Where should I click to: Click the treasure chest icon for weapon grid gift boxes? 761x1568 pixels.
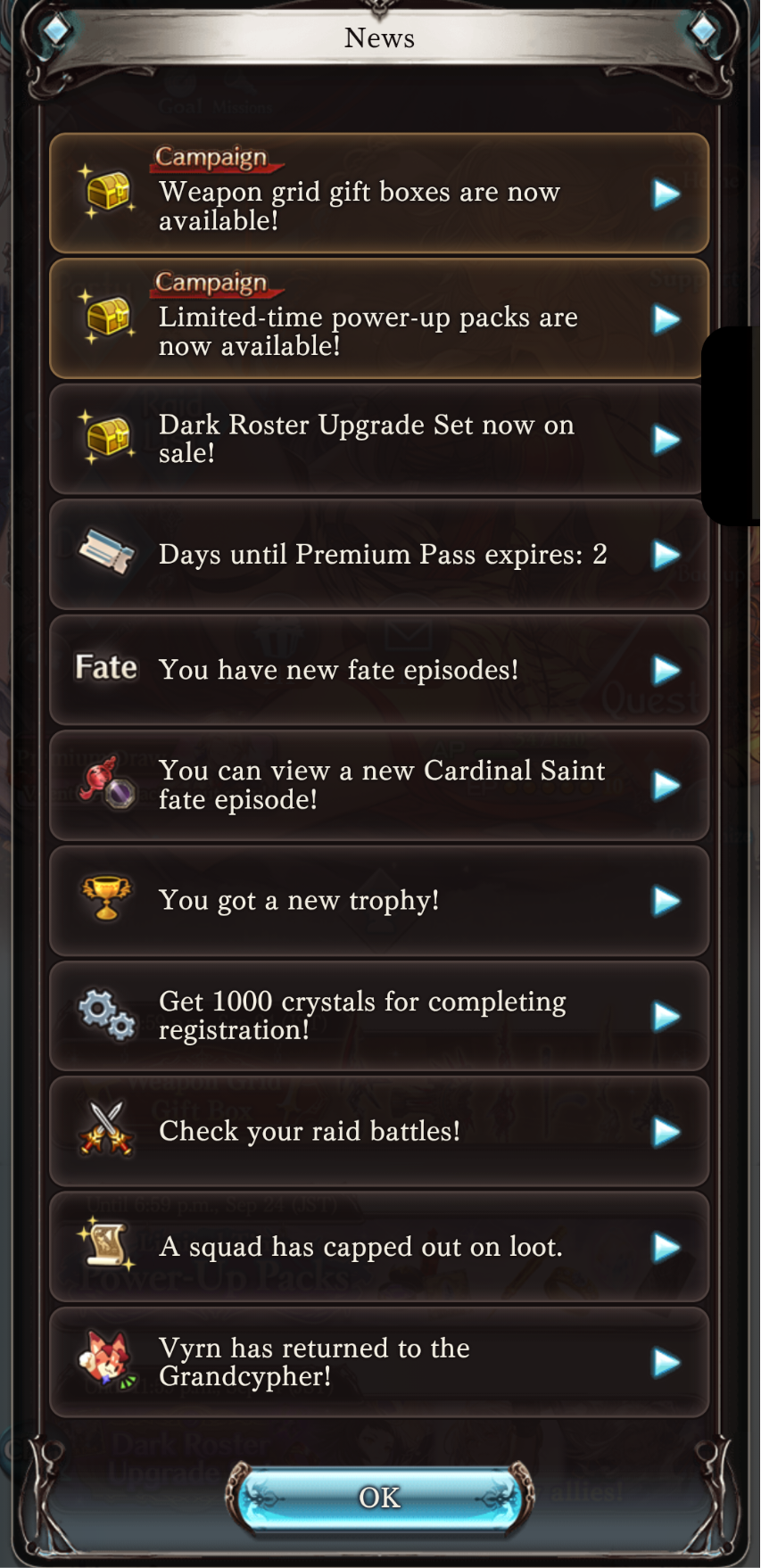click(x=107, y=191)
